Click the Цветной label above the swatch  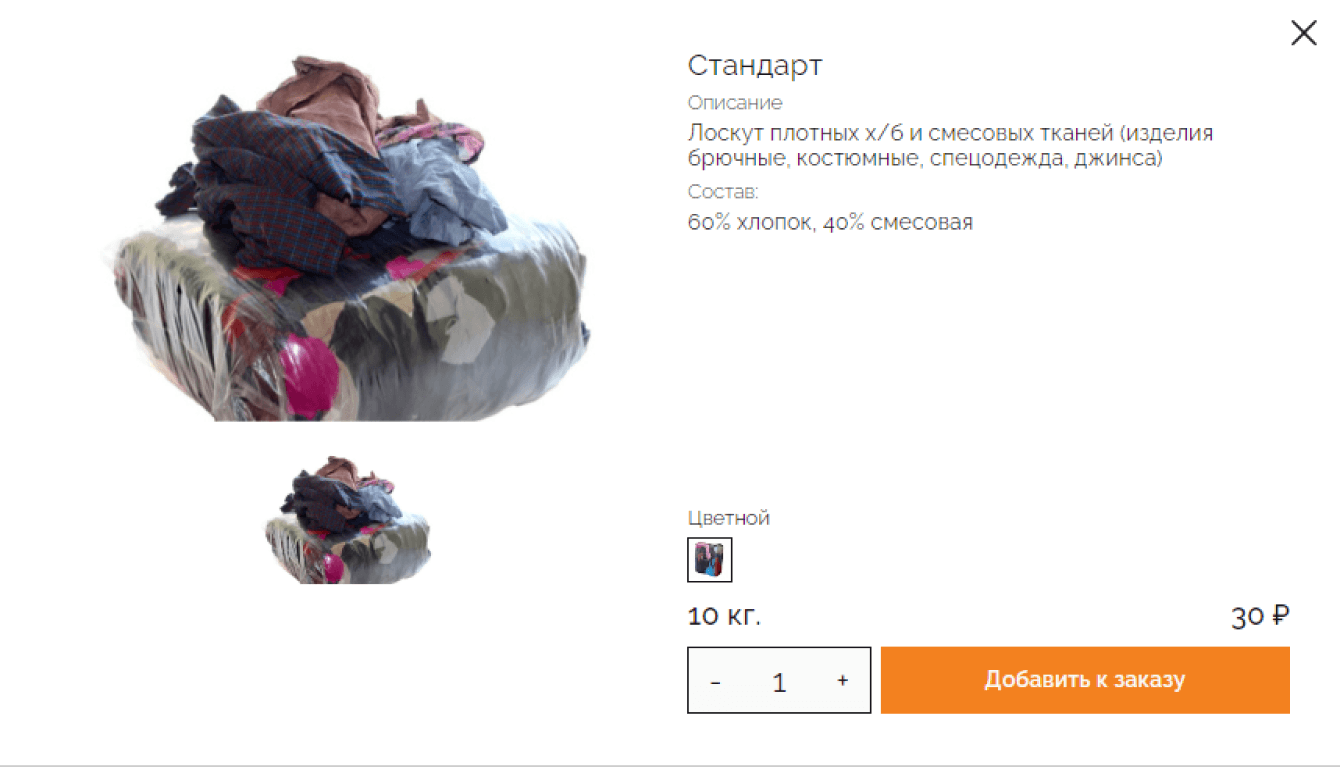(729, 518)
